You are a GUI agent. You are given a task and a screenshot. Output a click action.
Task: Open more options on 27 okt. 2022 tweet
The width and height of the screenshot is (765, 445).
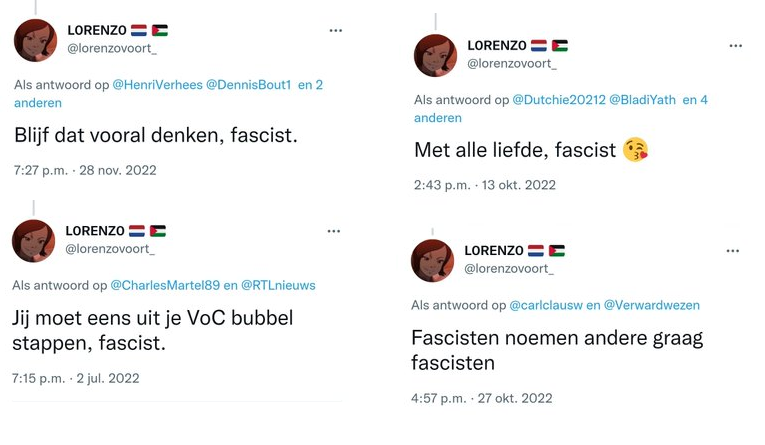coord(733,251)
